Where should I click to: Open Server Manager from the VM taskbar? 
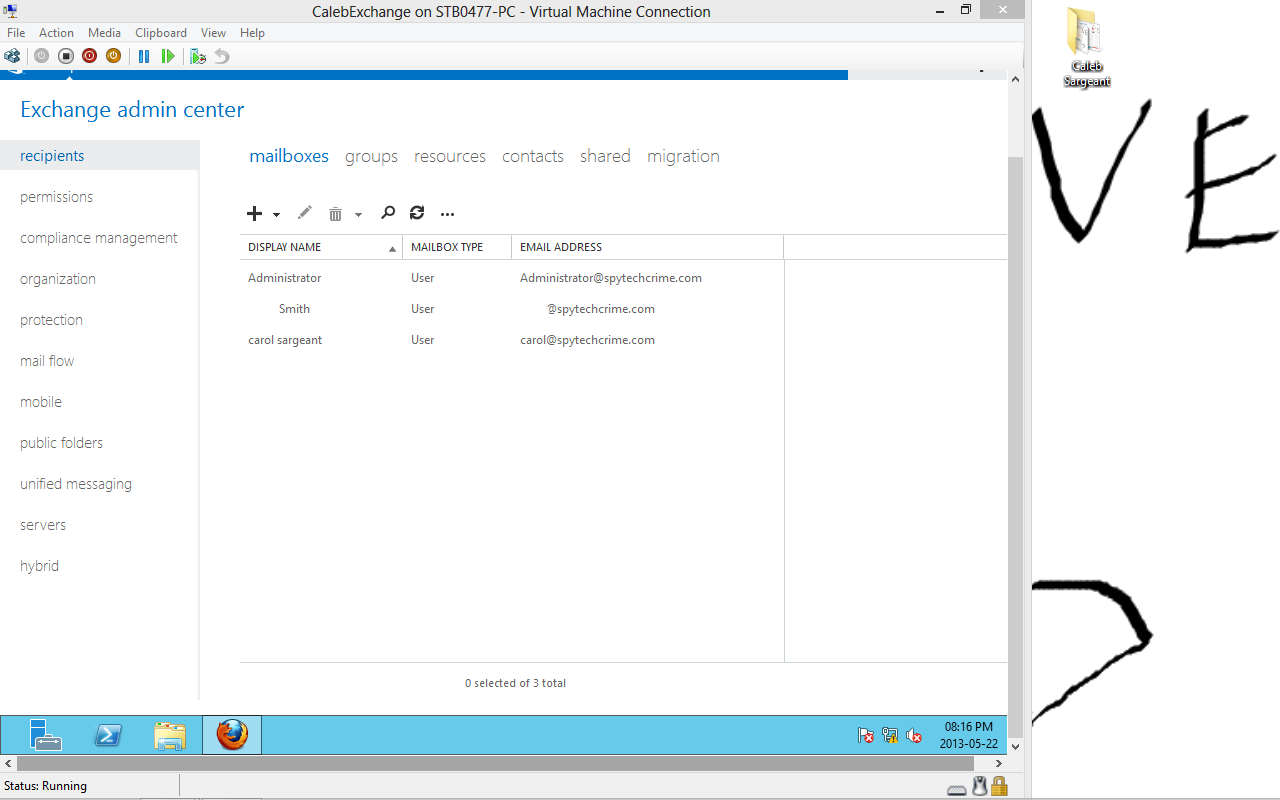(45, 735)
